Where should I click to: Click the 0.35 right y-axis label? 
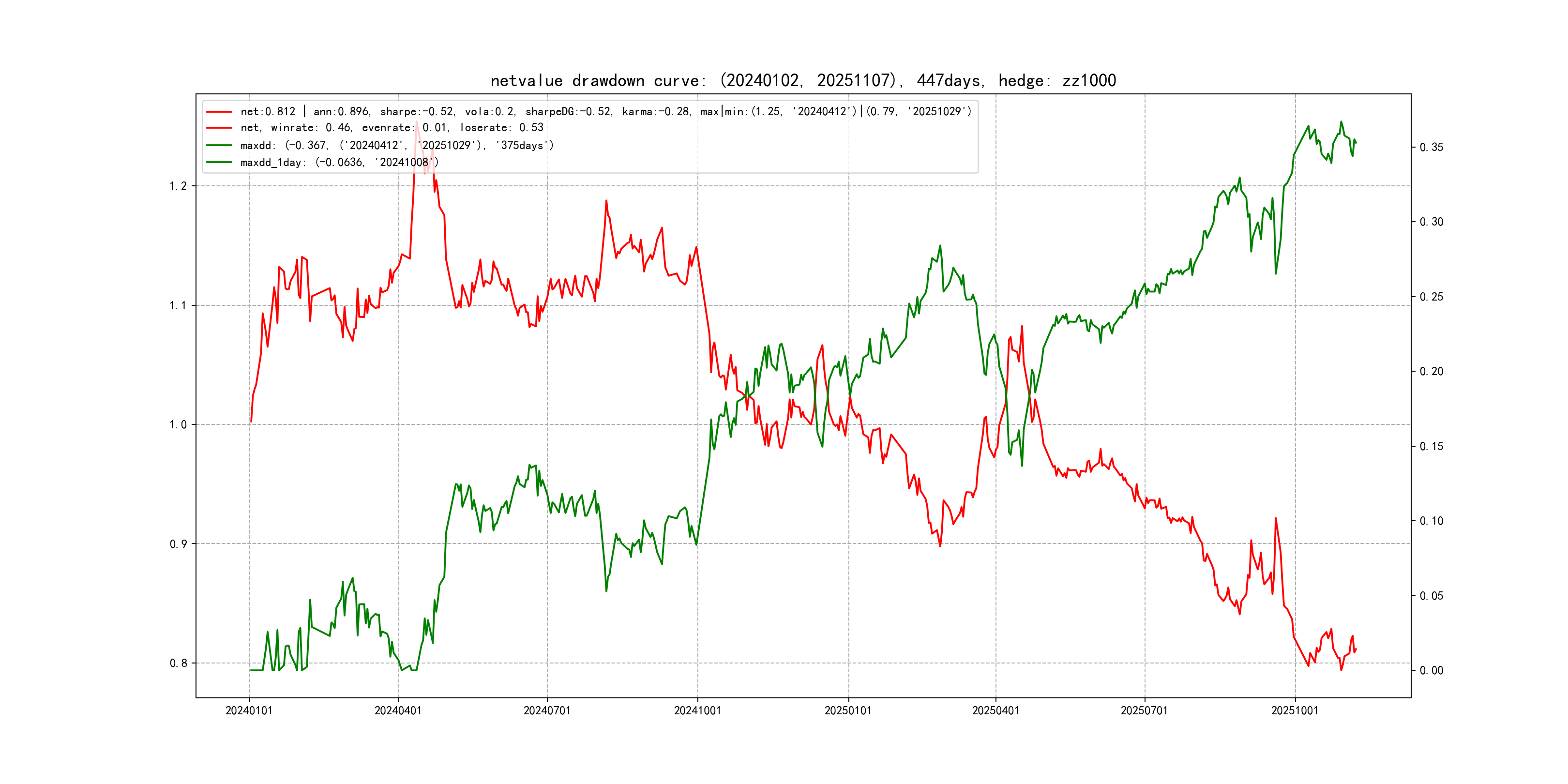pyautogui.click(x=1431, y=147)
